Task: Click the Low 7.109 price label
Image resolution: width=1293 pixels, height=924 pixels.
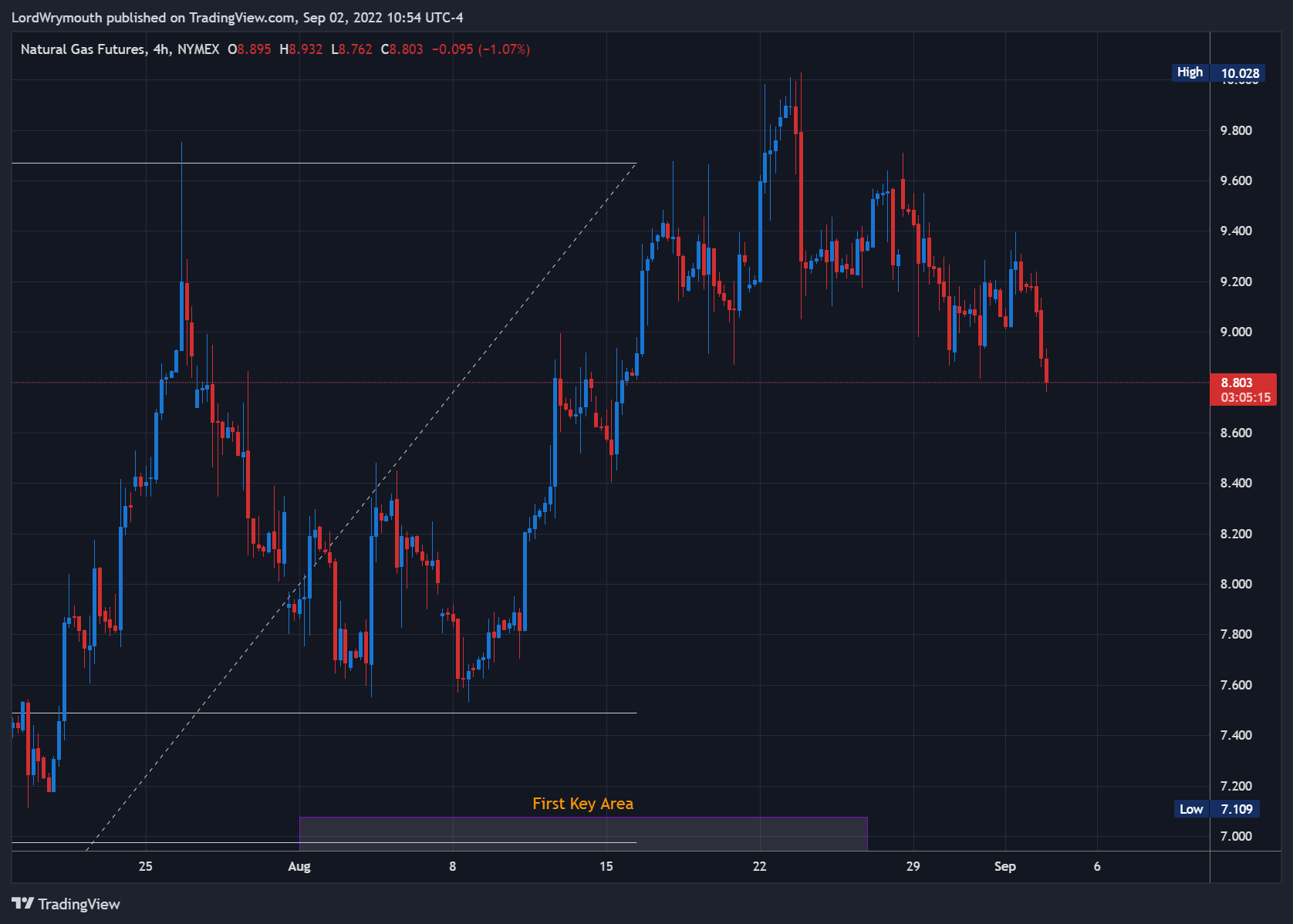Action: click(x=1217, y=809)
